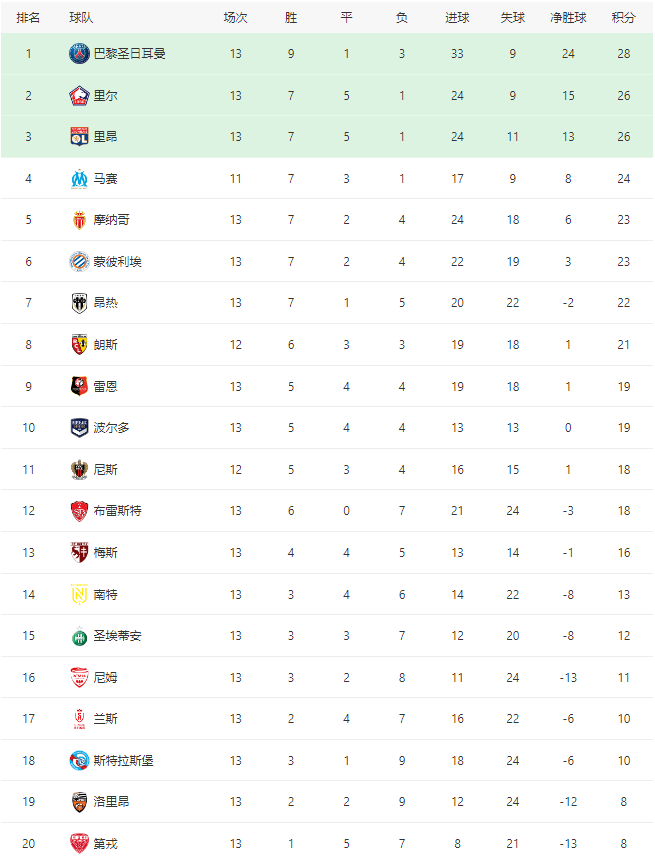Image resolution: width=655 pixels, height=864 pixels.
Task: Click the Monaco club logo
Action: (x=79, y=220)
